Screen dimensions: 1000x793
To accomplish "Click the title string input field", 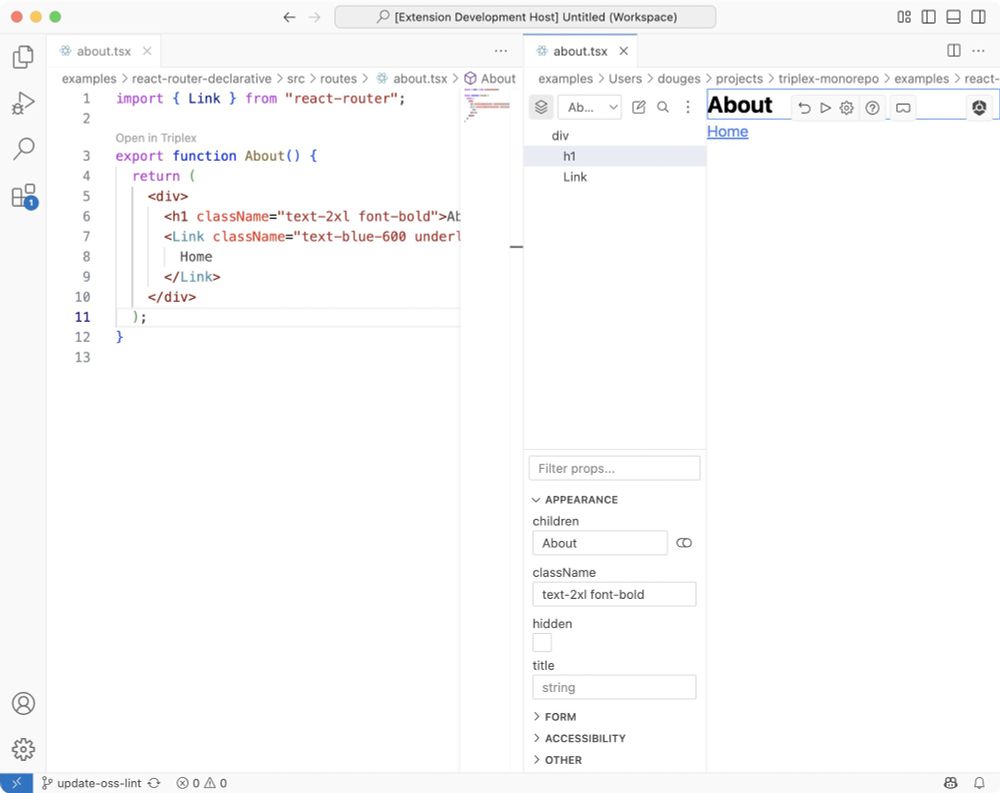I will [614, 687].
